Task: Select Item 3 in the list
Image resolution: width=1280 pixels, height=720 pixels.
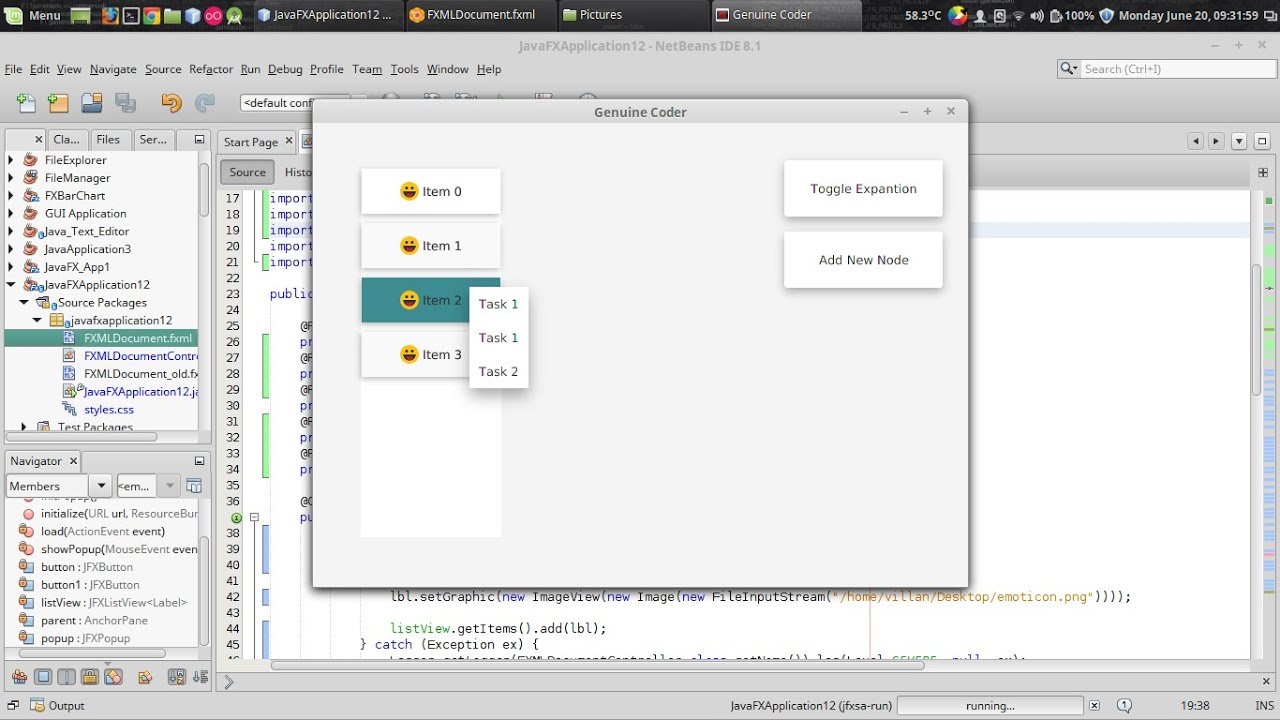Action: (x=430, y=354)
